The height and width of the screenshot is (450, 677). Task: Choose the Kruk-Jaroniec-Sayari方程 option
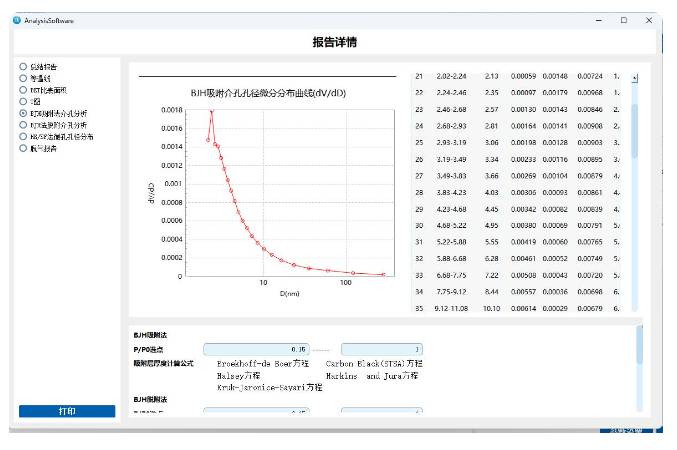(269, 387)
